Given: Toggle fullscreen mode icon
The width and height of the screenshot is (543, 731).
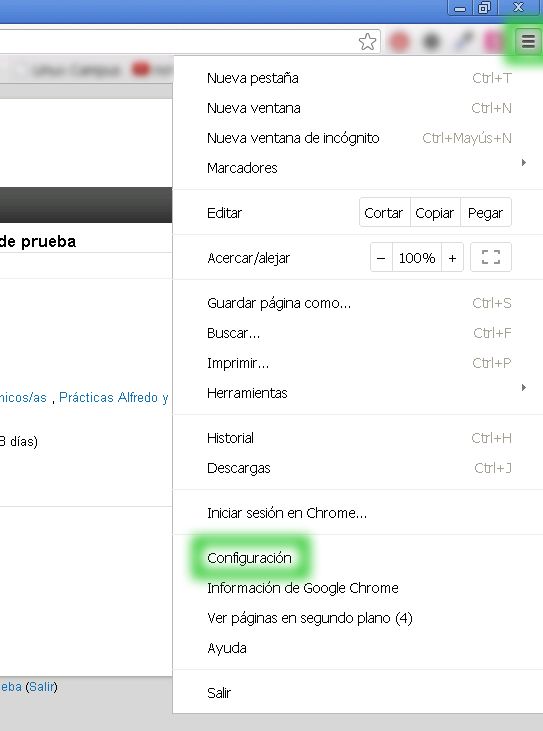Looking at the screenshot, I should [x=491, y=257].
